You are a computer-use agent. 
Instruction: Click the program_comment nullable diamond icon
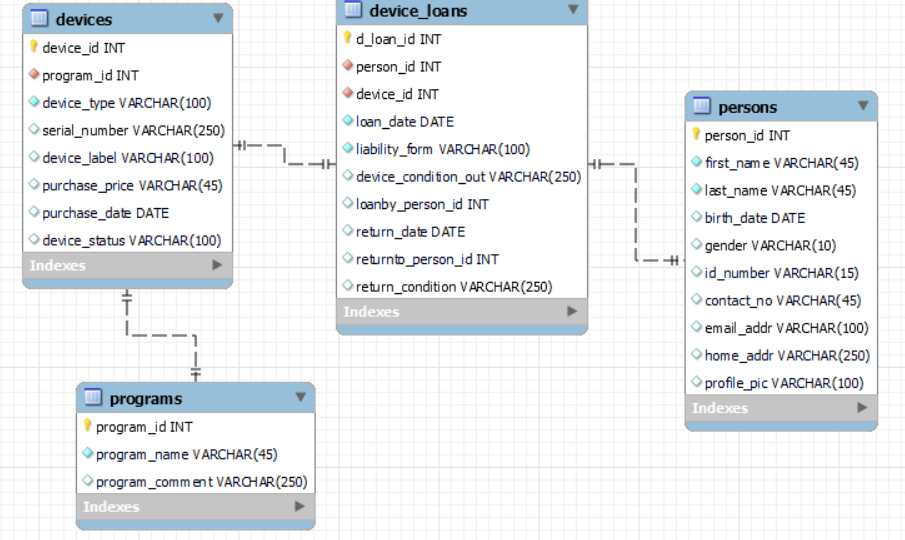coord(88,480)
